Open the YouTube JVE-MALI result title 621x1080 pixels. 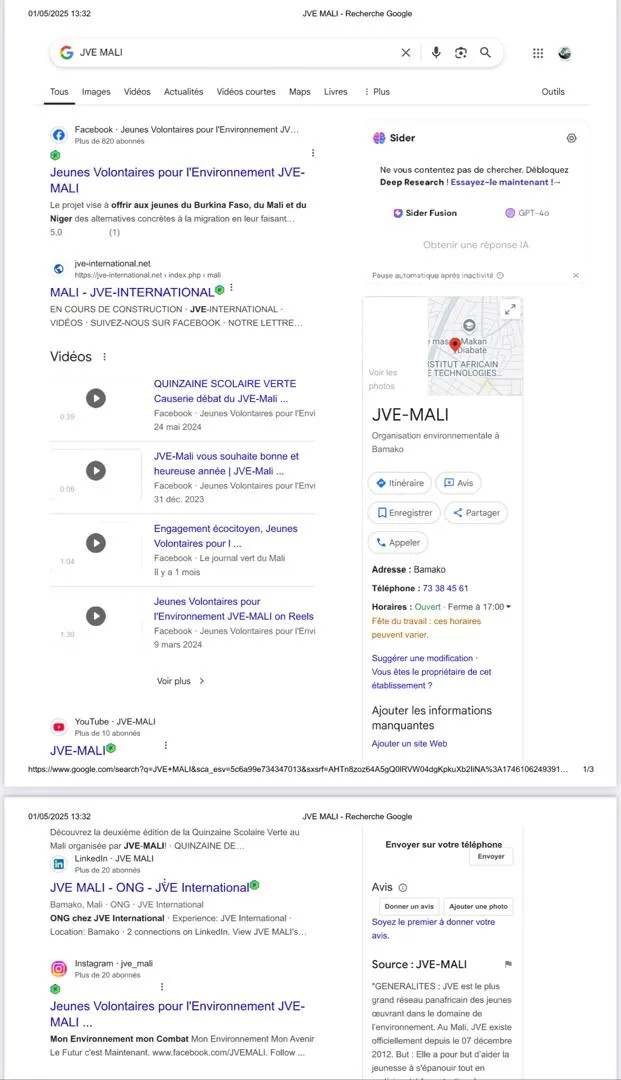(x=78, y=750)
